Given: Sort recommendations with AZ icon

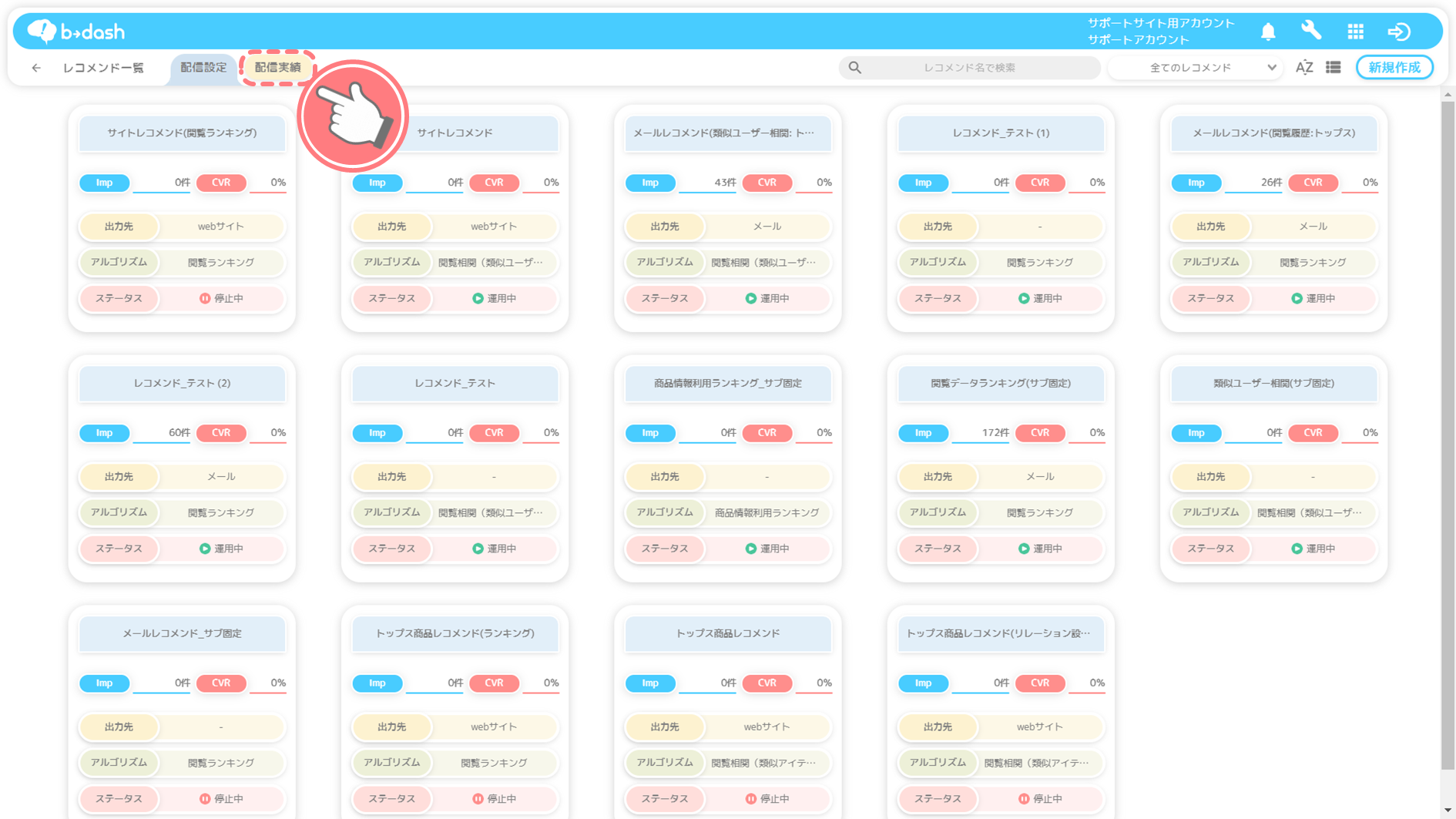Looking at the screenshot, I should tap(1304, 68).
